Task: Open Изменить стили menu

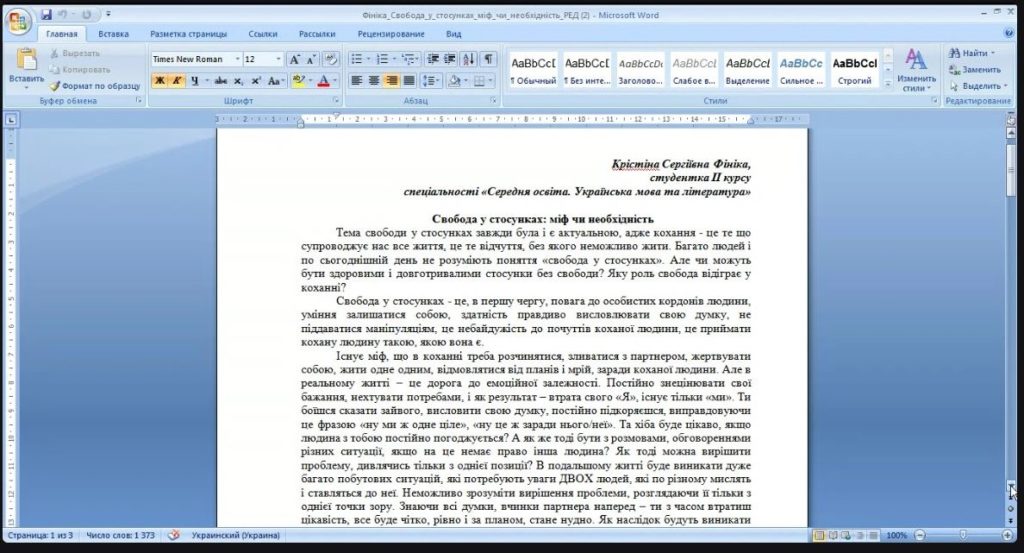Action: [916, 70]
